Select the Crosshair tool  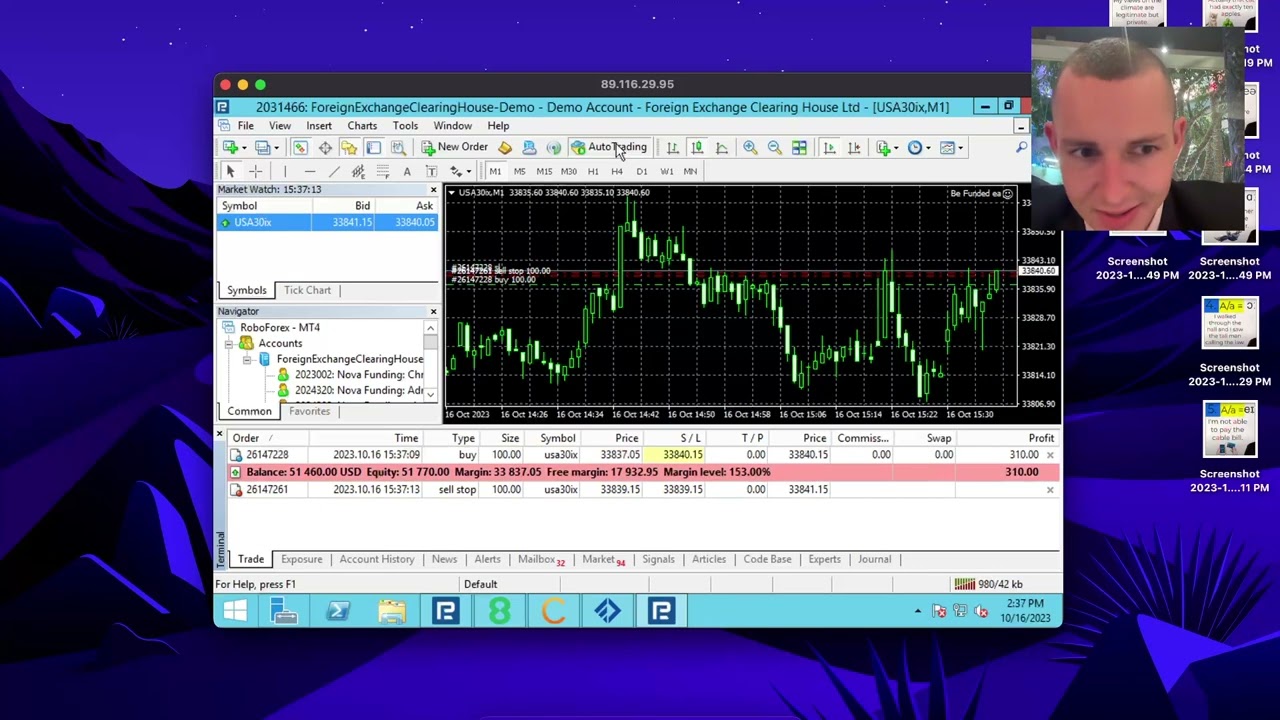click(x=255, y=171)
